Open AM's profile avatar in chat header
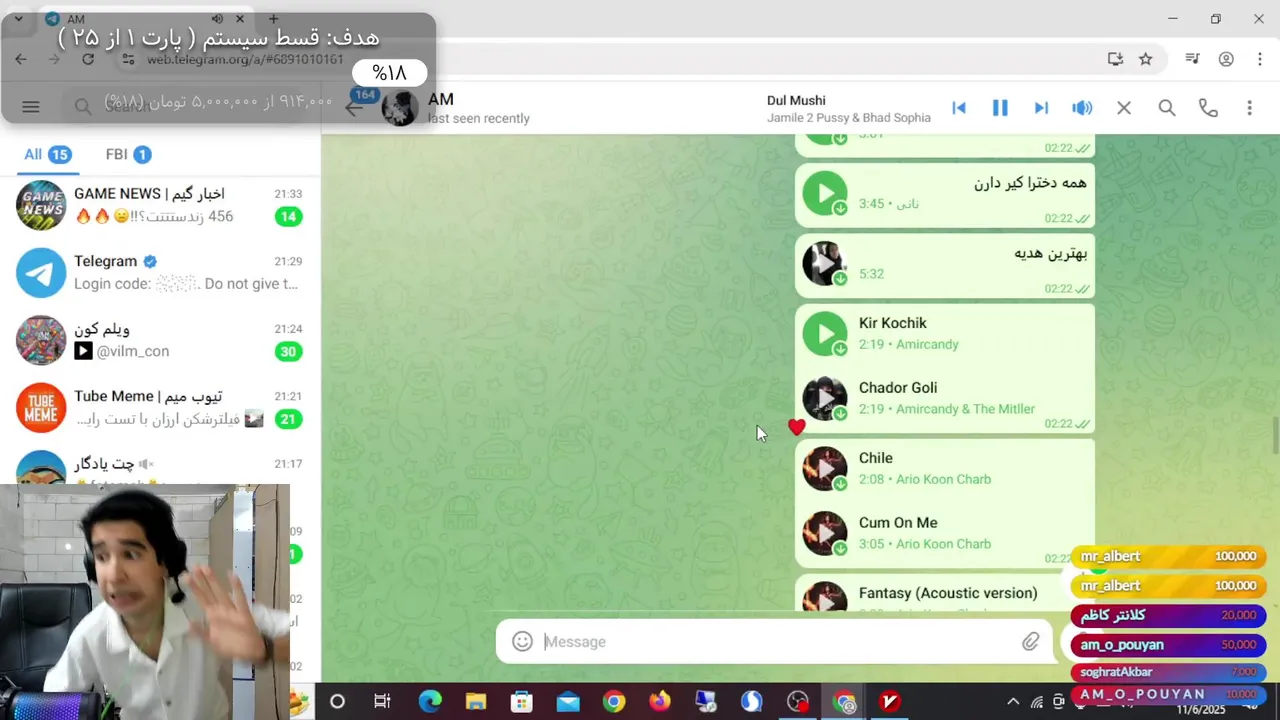 point(400,108)
